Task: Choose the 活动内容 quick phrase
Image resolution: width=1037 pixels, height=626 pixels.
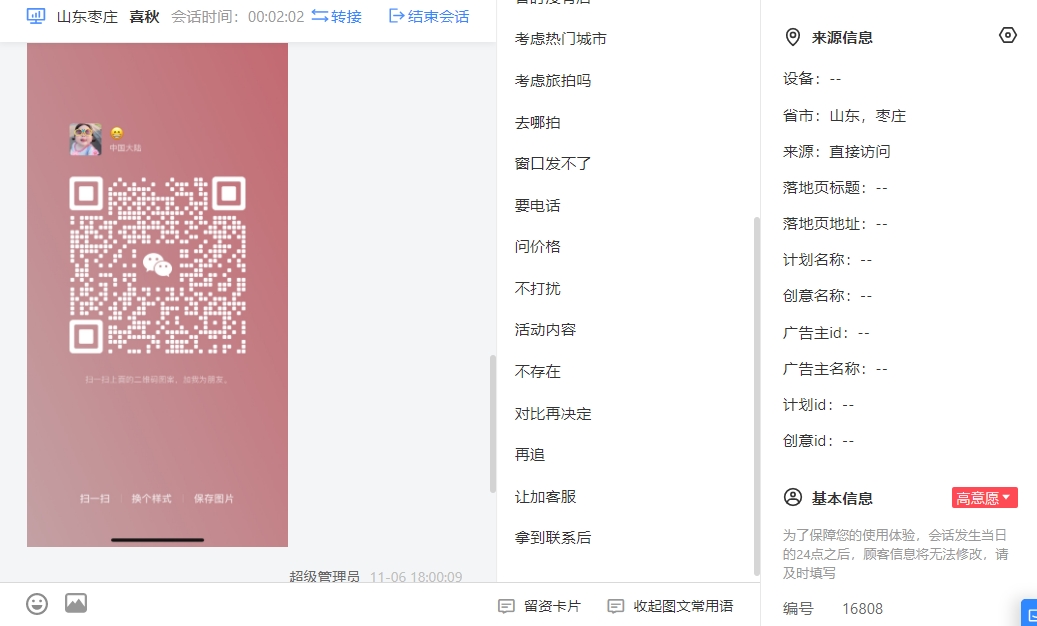Action: click(546, 330)
